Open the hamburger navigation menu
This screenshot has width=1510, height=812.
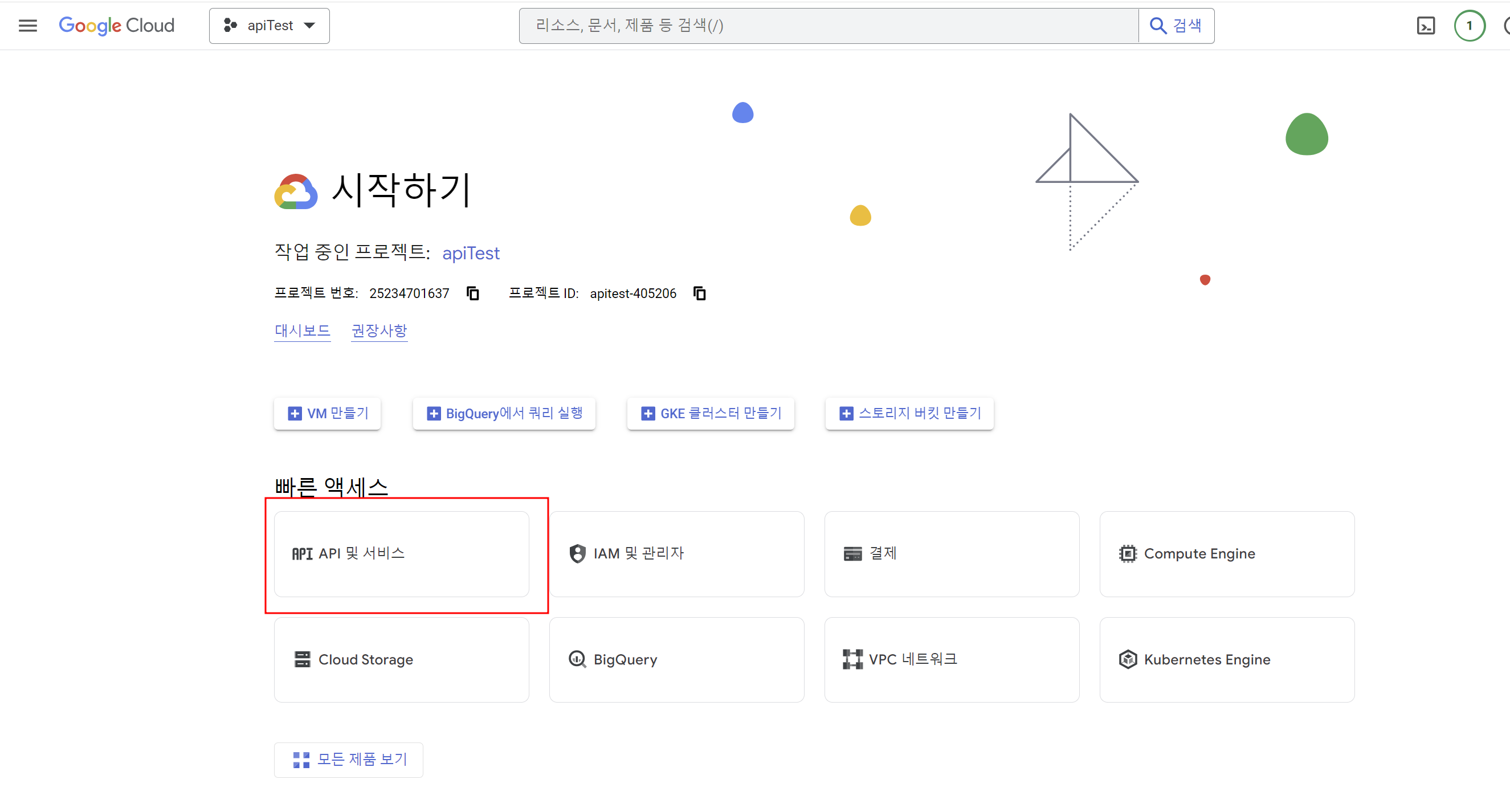point(27,25)
